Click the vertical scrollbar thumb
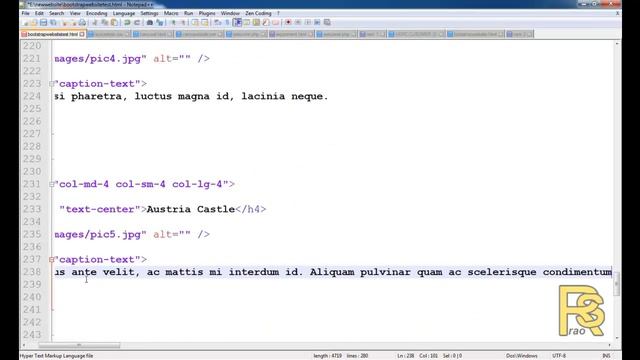 [617, 283]
